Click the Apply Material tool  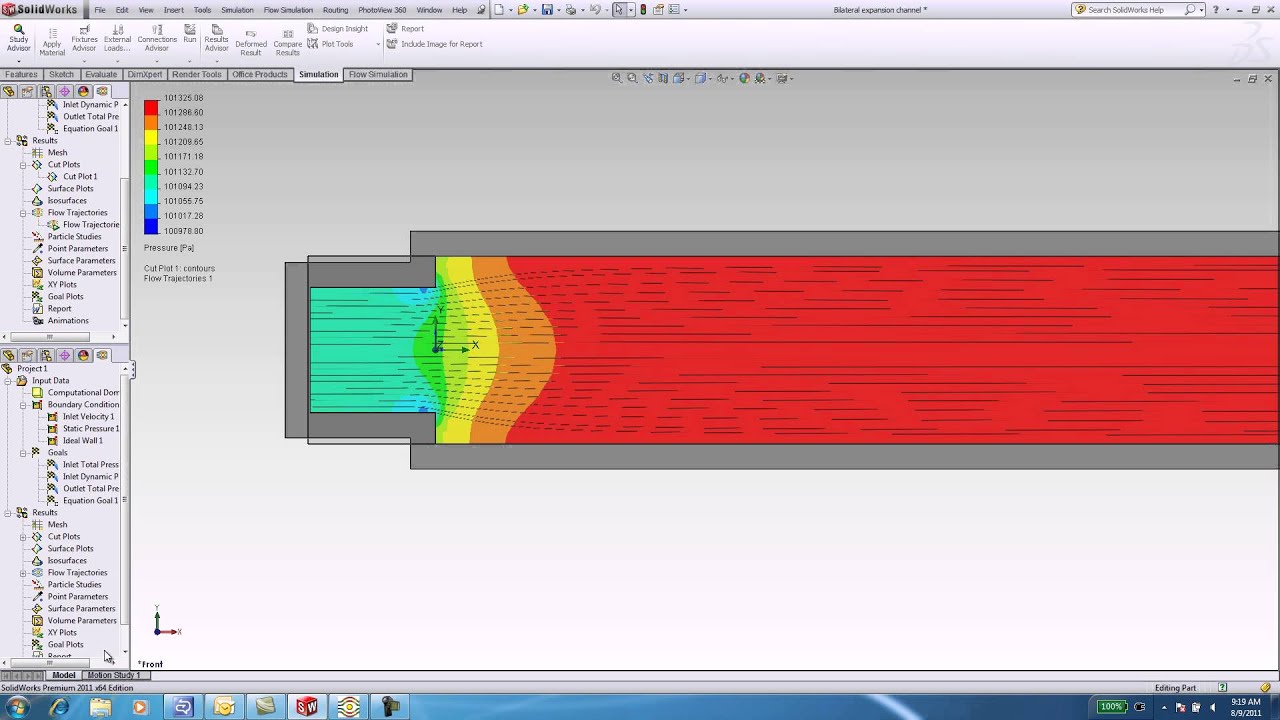tap(52, 40)
